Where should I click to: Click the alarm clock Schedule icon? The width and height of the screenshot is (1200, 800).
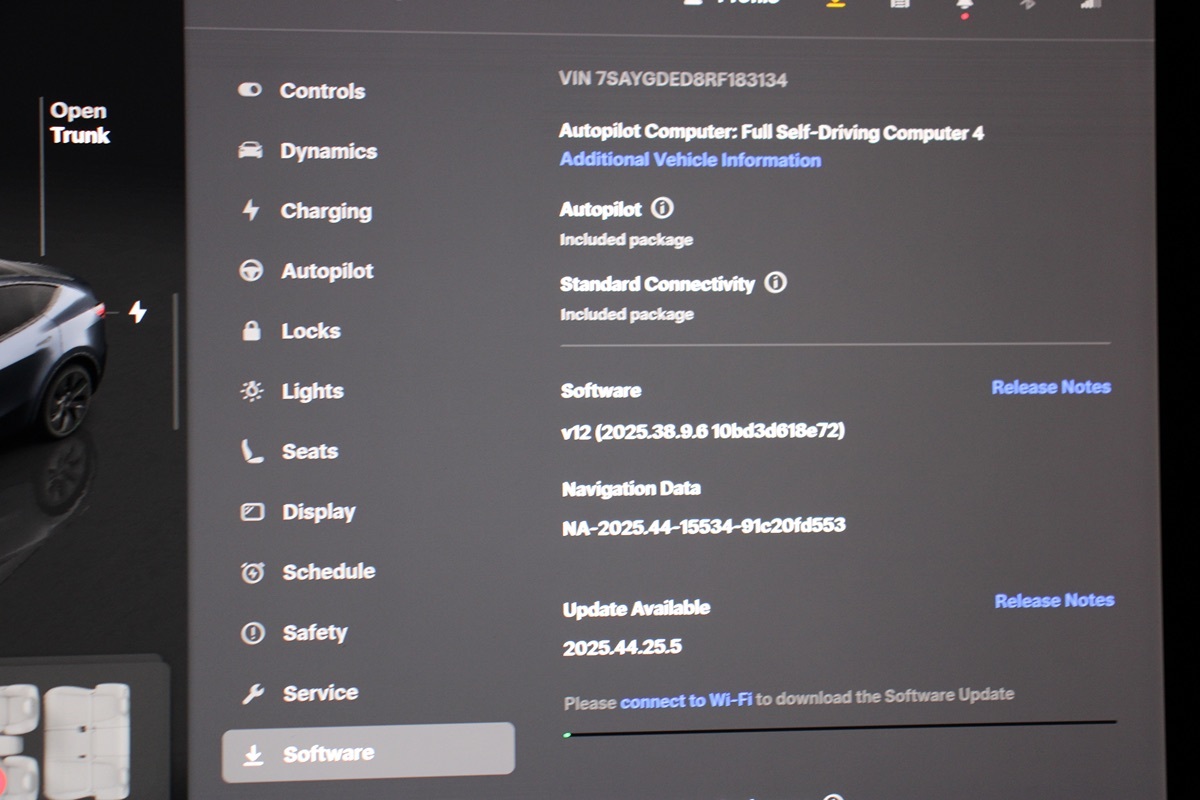[252, 573]
